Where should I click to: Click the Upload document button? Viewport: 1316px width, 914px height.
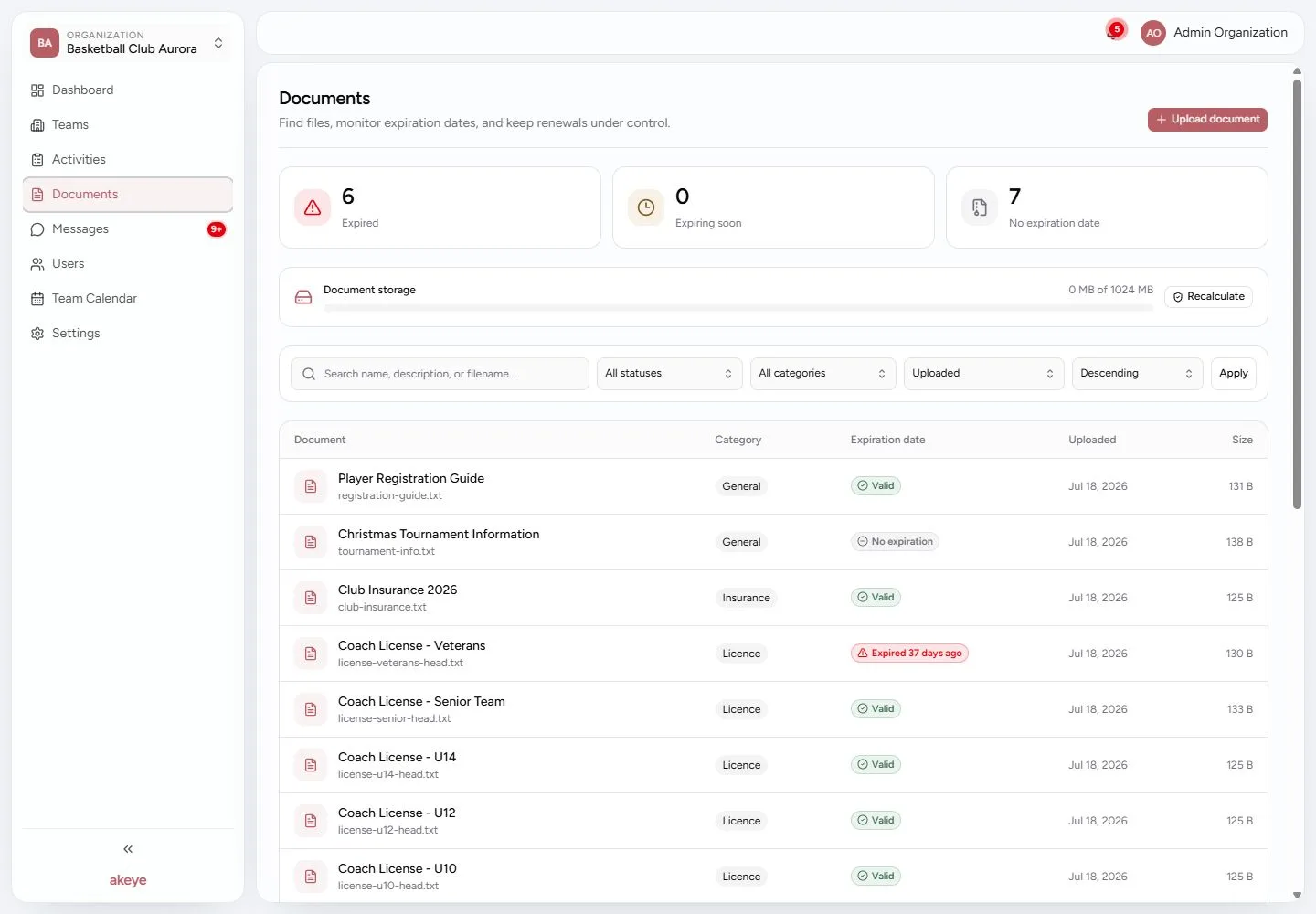1207,120
